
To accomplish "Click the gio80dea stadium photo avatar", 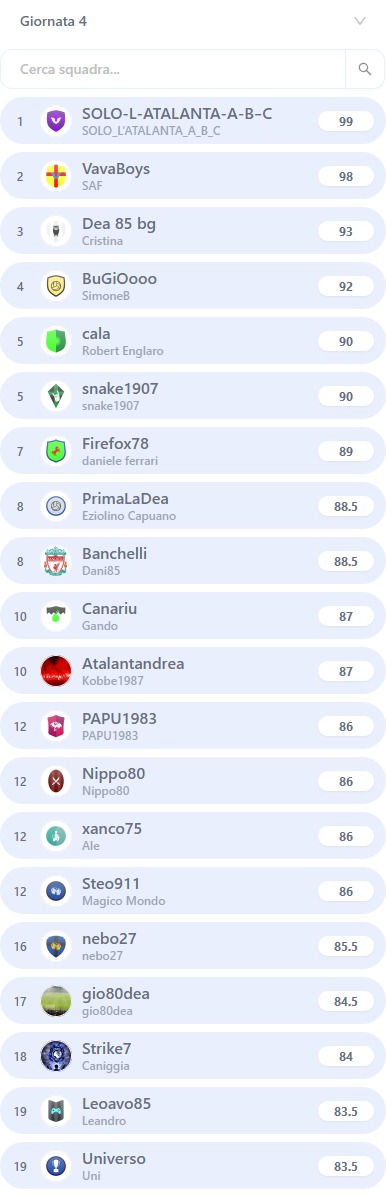I will click(56, 1001).
